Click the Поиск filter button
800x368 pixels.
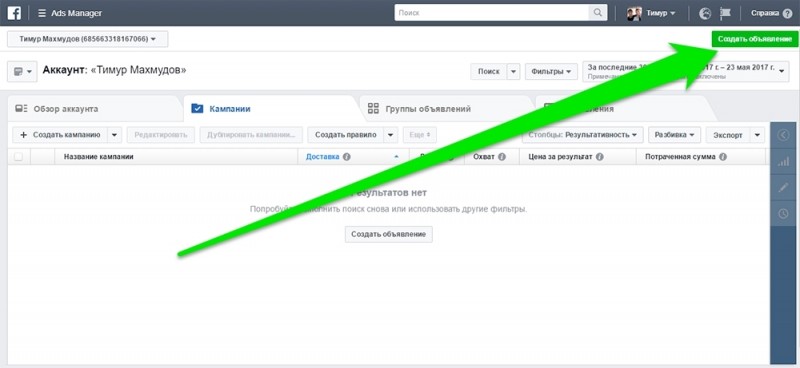[489, 71]
